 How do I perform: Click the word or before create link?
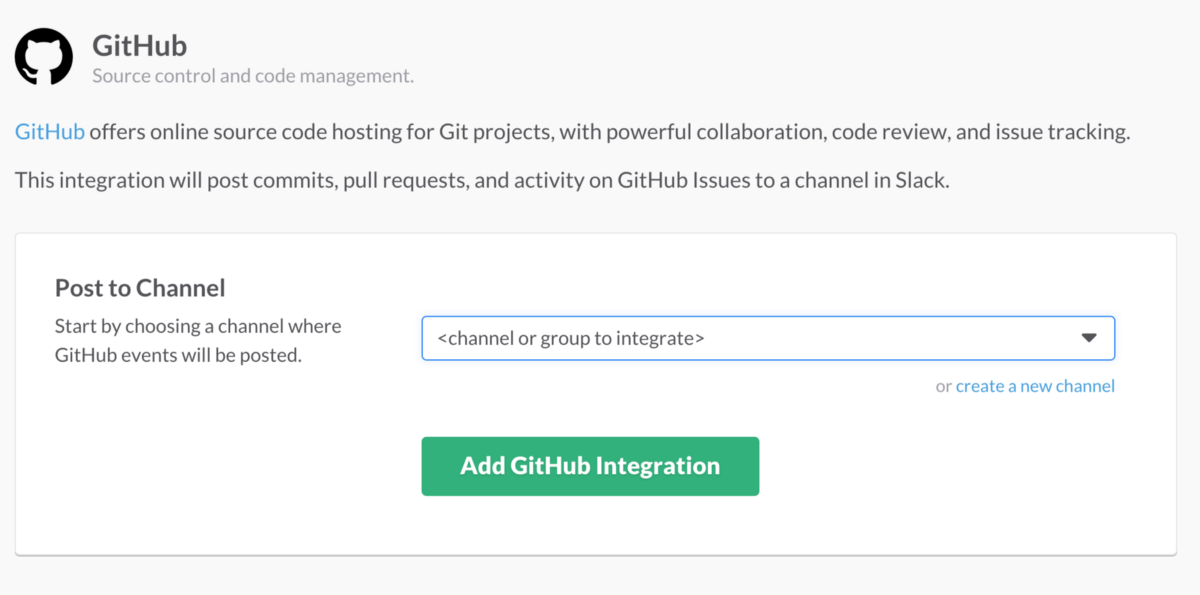coord(943,386)
